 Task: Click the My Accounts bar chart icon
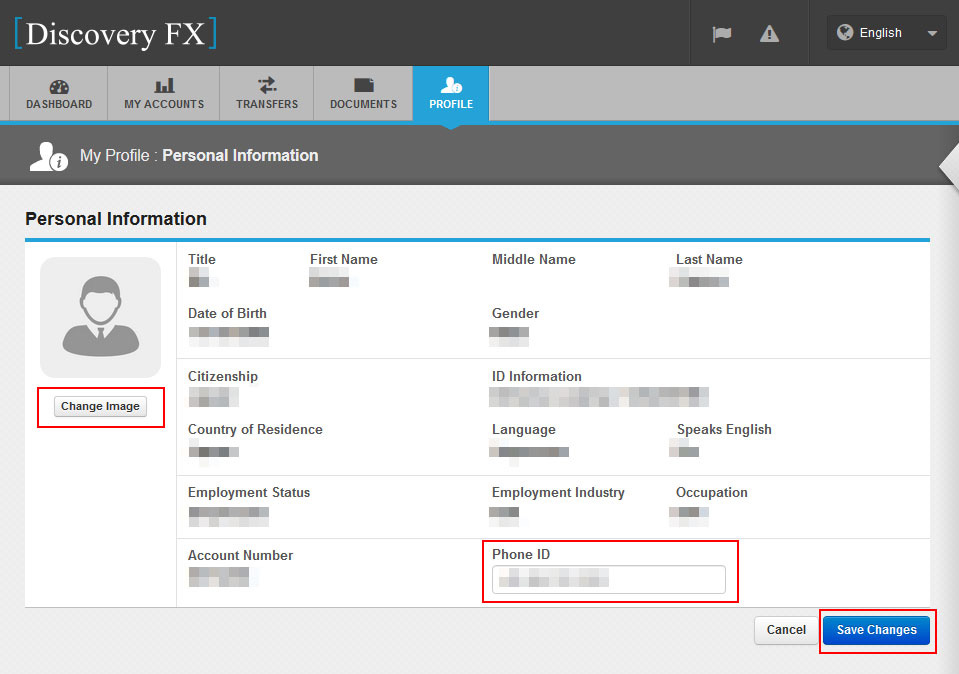click(164, 86)
